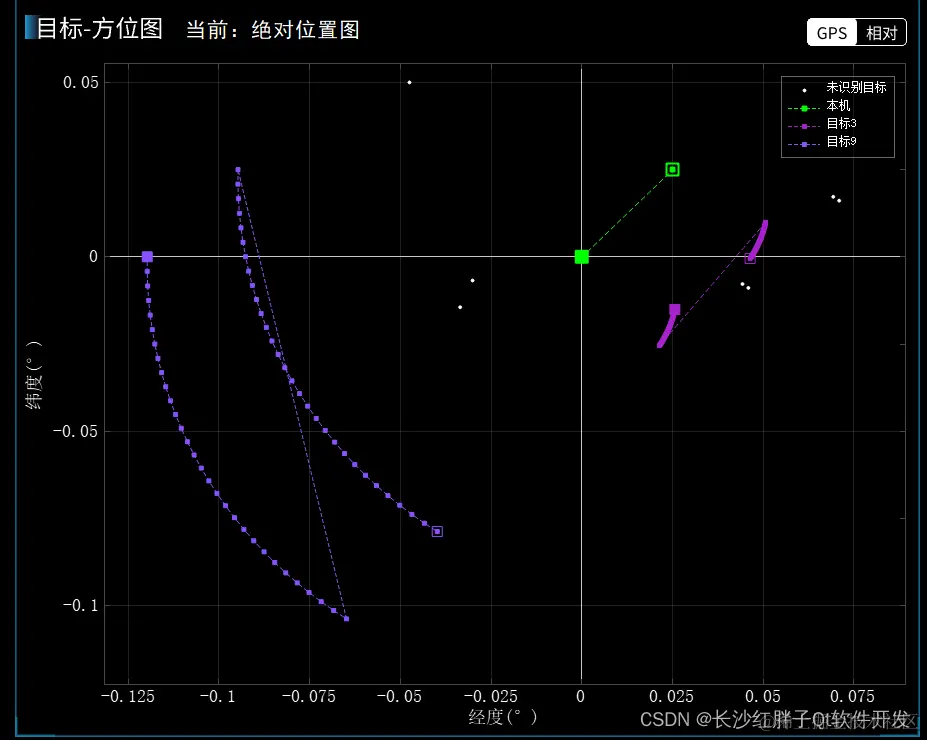Viewport: 927px width, 740px height.
Task: Click the -0.1 latitude tick label
Action: (80, 605)
